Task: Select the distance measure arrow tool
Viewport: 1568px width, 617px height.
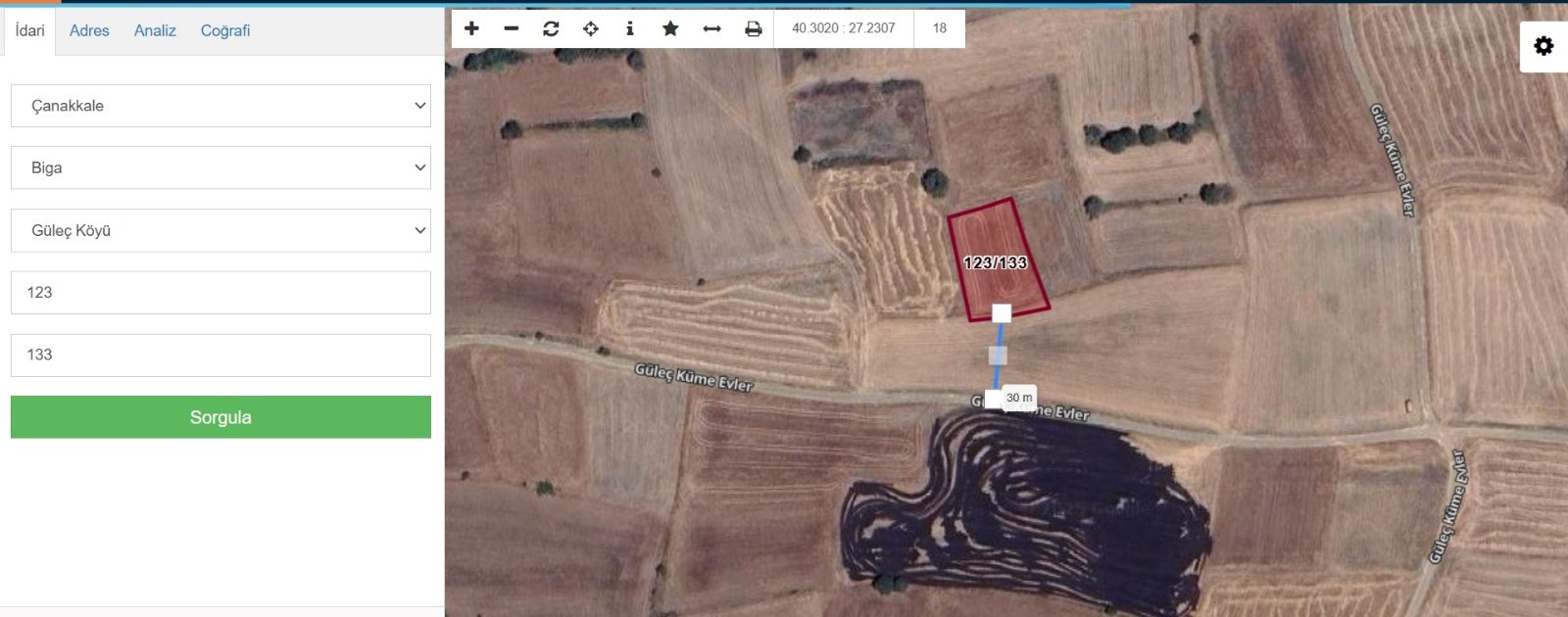Action: pyautogui.click(x=712, y=28)
